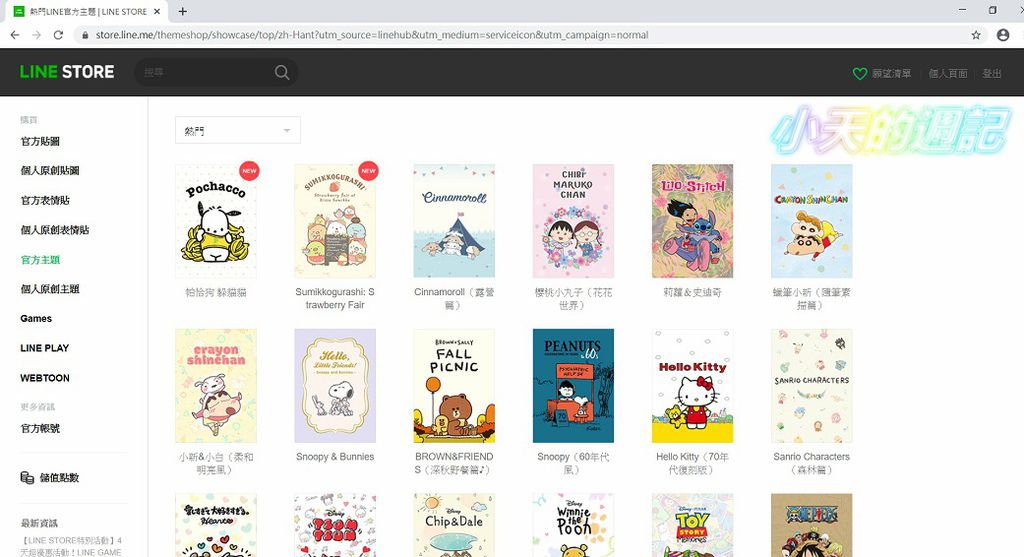Click the LINE STORE特別活動 news link
Viewport: 1024px width, 557px height.
(x=71, y=546)
